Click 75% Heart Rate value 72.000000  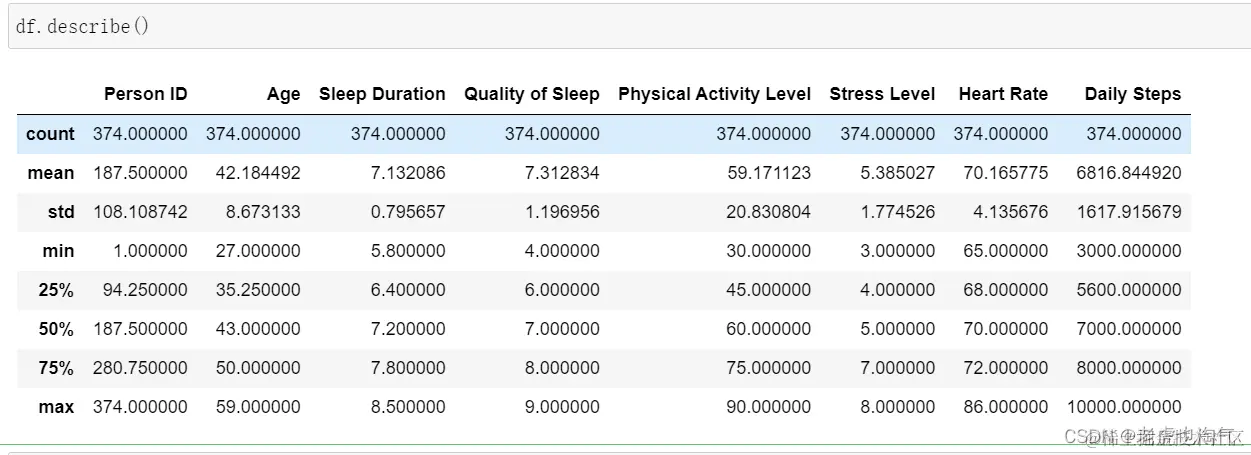pos(1006,368)
